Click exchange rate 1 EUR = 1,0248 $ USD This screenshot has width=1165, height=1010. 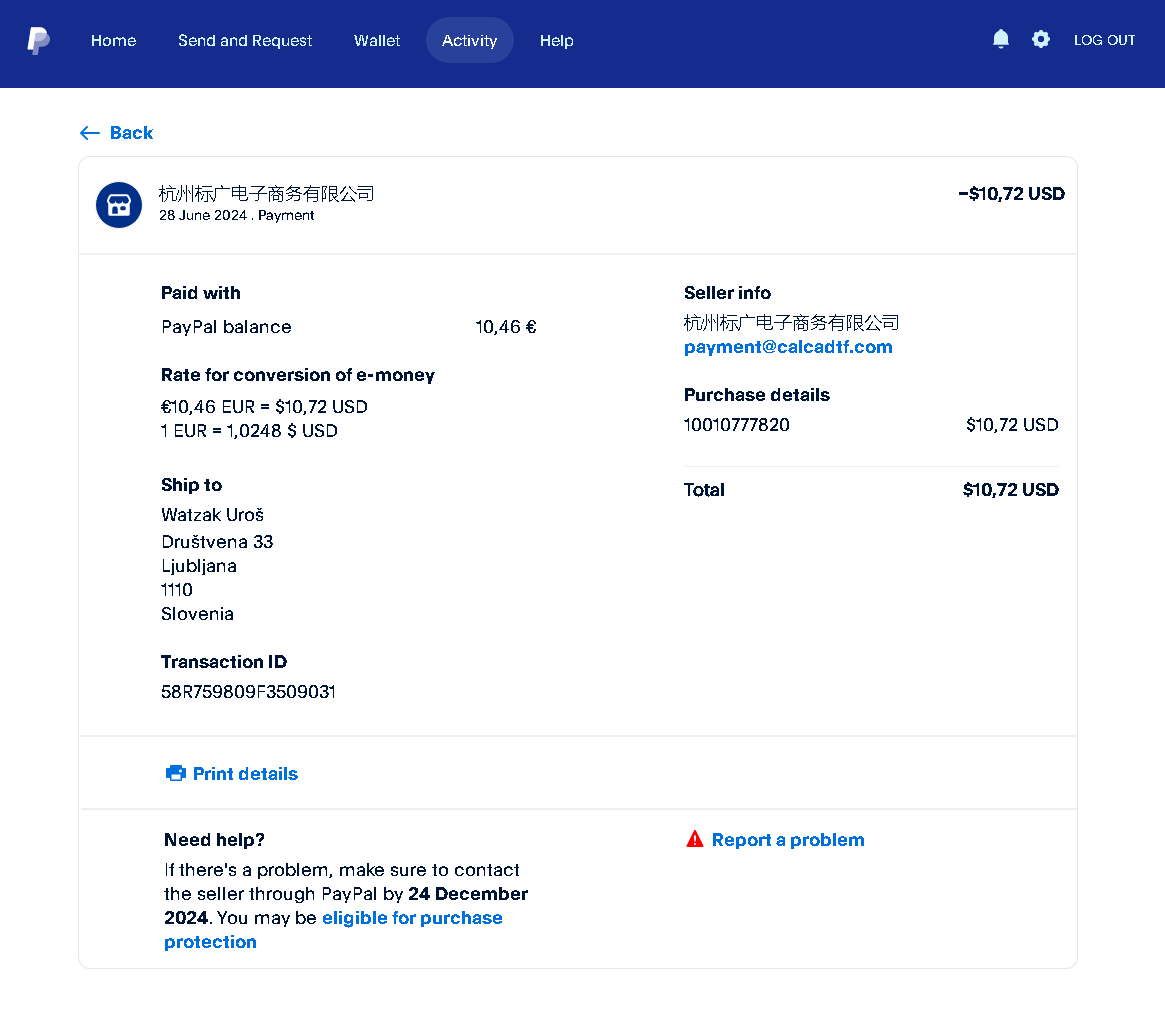[x=249, y=431]
